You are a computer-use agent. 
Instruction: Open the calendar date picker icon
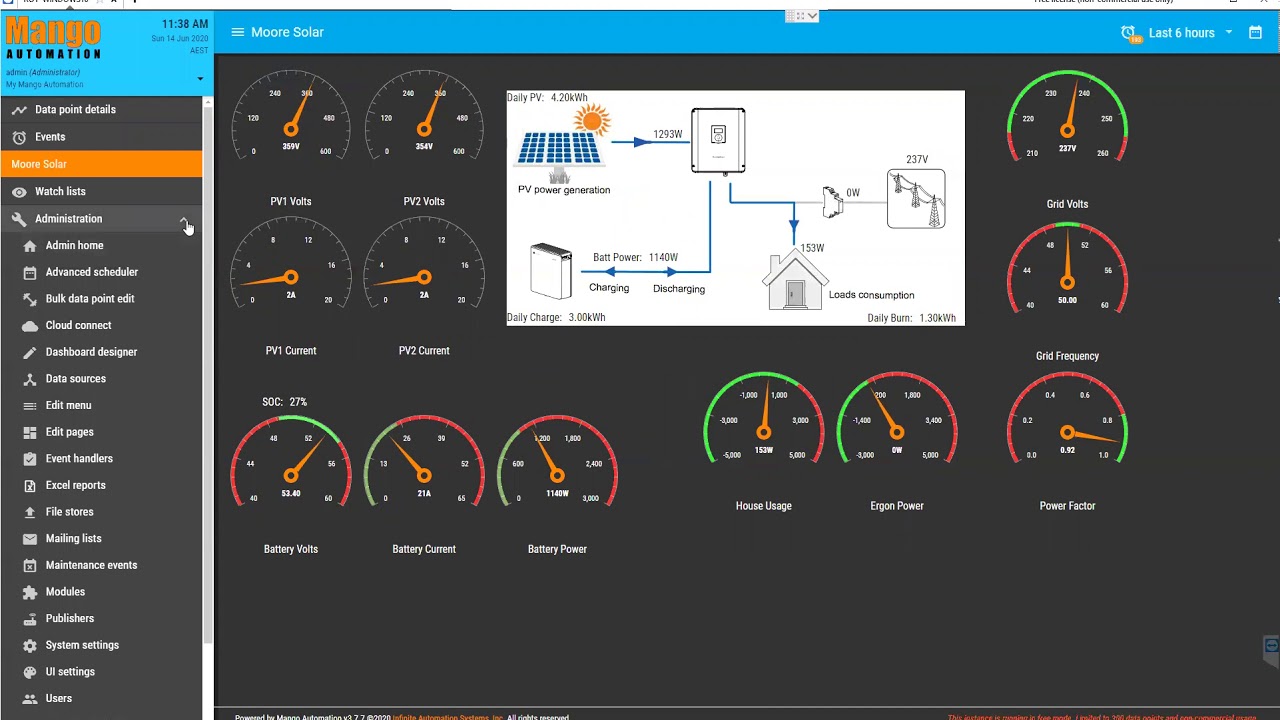tap(1255, 32)
